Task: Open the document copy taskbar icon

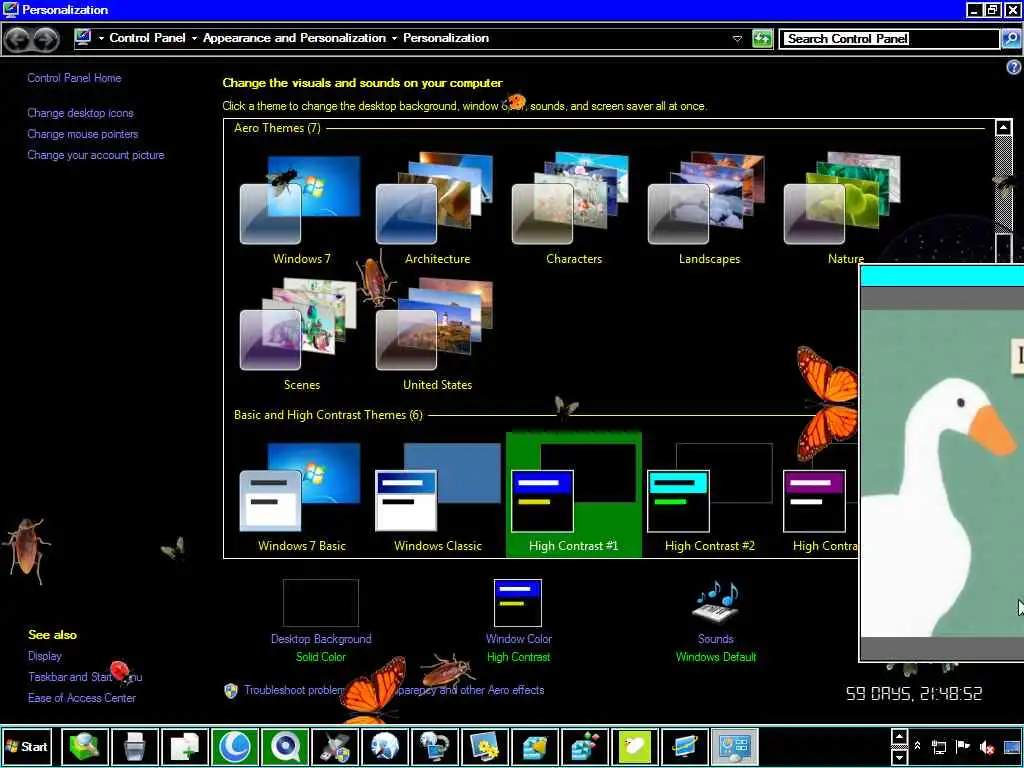Action: click(185, 746)
